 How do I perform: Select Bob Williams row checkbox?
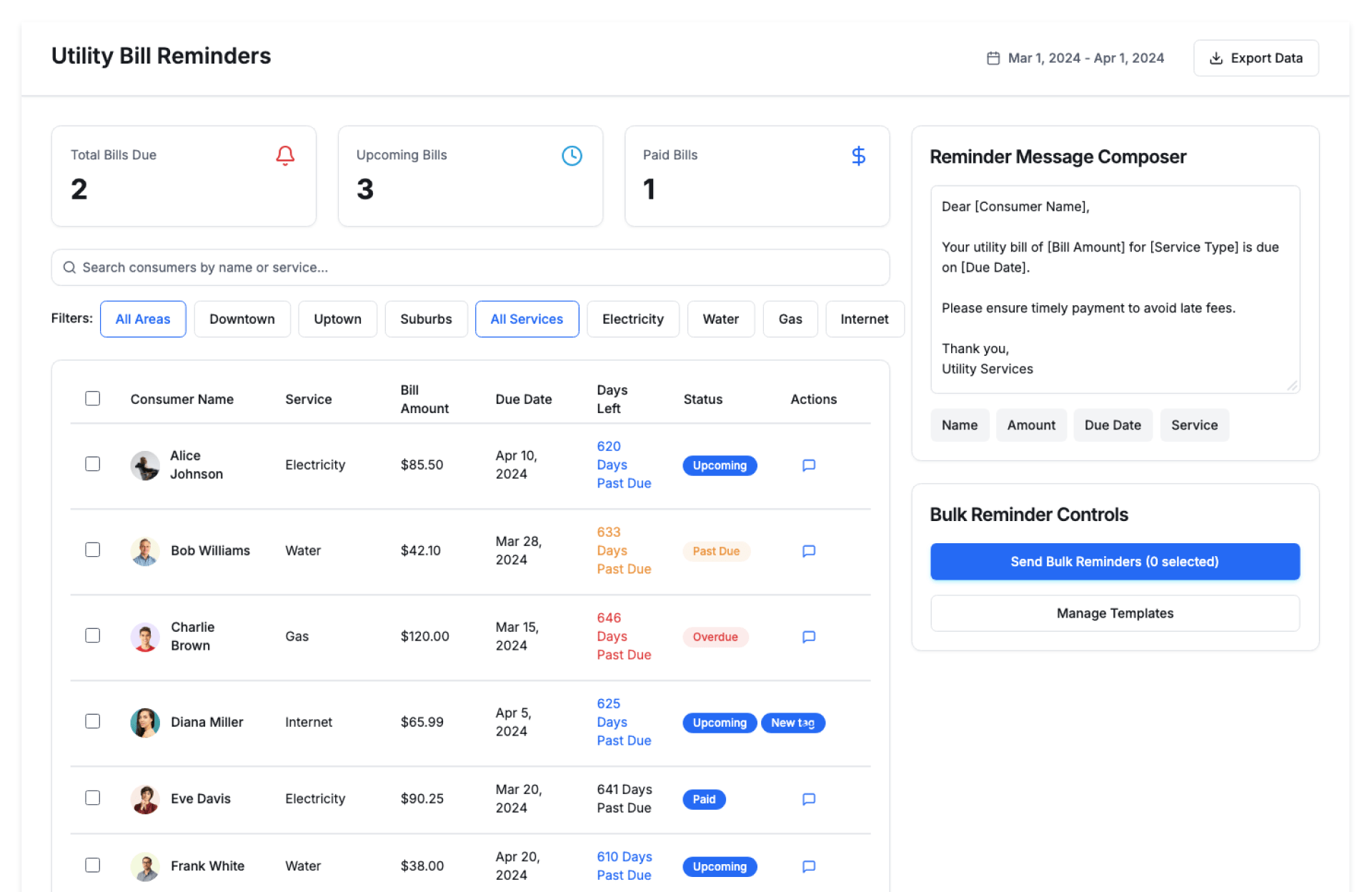93,550
